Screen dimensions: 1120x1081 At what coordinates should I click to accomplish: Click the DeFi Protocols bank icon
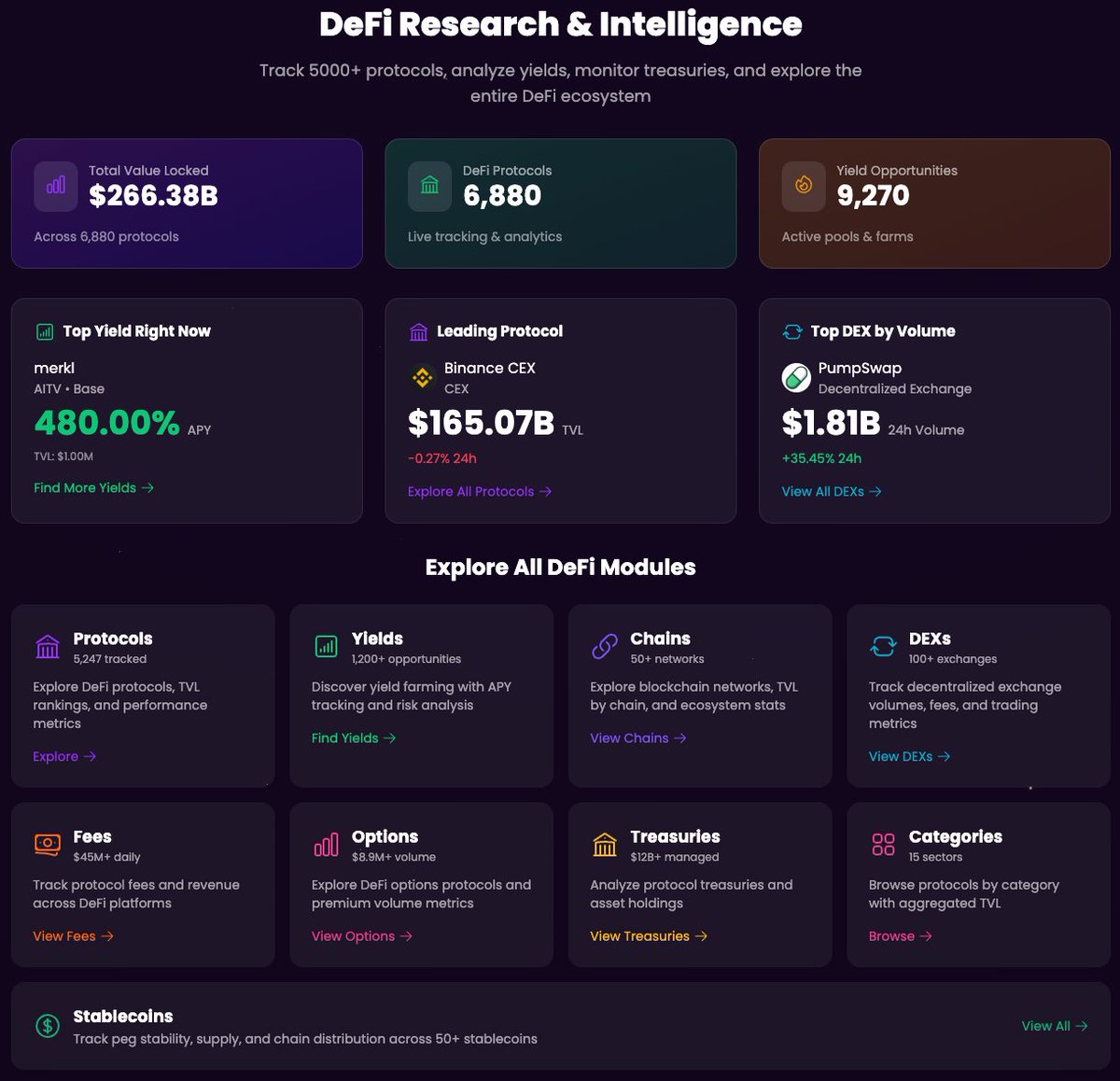[x=430, y=186]
